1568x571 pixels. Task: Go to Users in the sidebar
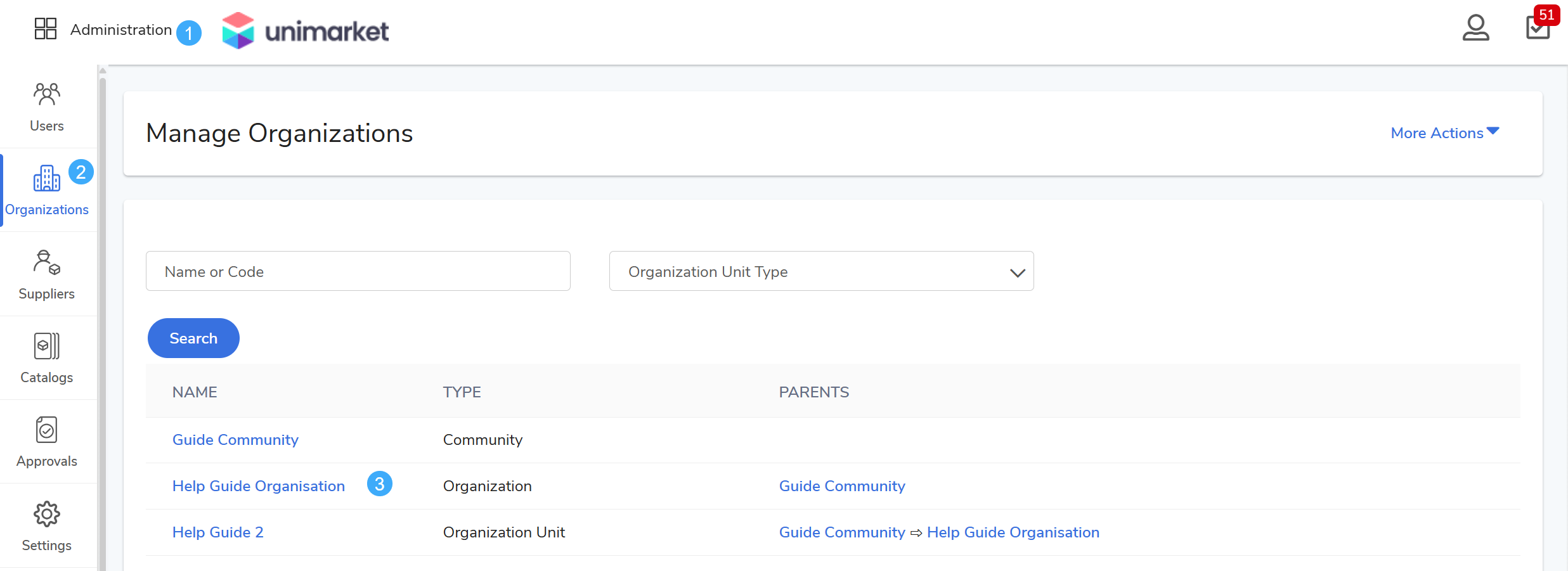pyautogui.click(x=47, y=106)
